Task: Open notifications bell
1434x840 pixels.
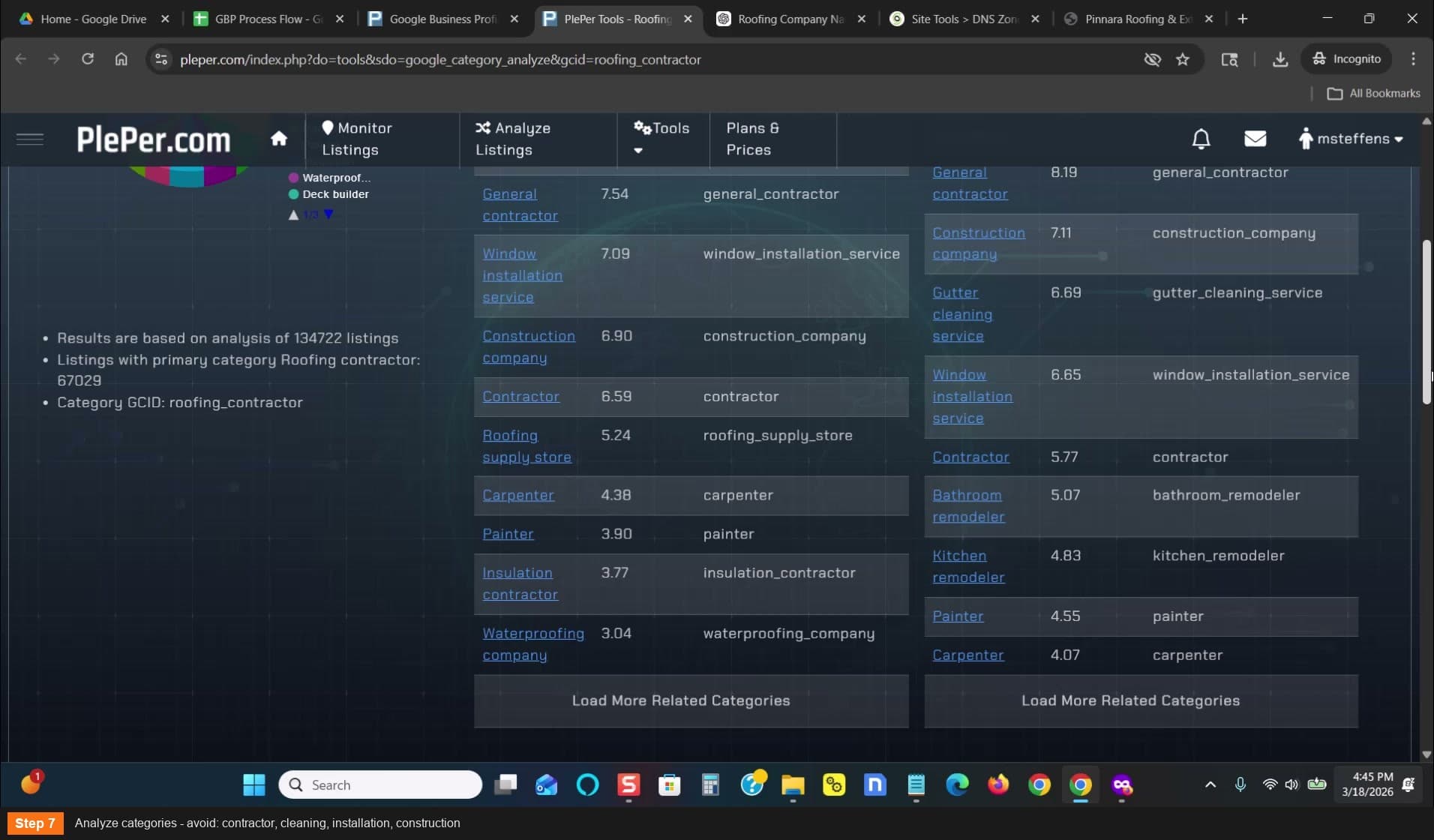Action: 1201,139
